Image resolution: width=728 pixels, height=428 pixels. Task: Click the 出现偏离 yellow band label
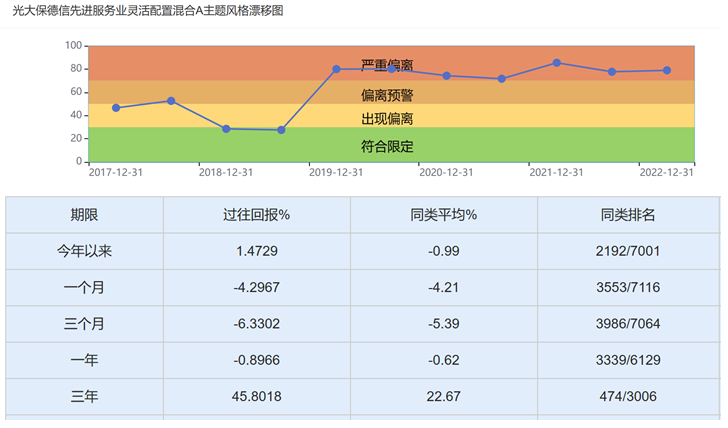click(x=387, y=119)
